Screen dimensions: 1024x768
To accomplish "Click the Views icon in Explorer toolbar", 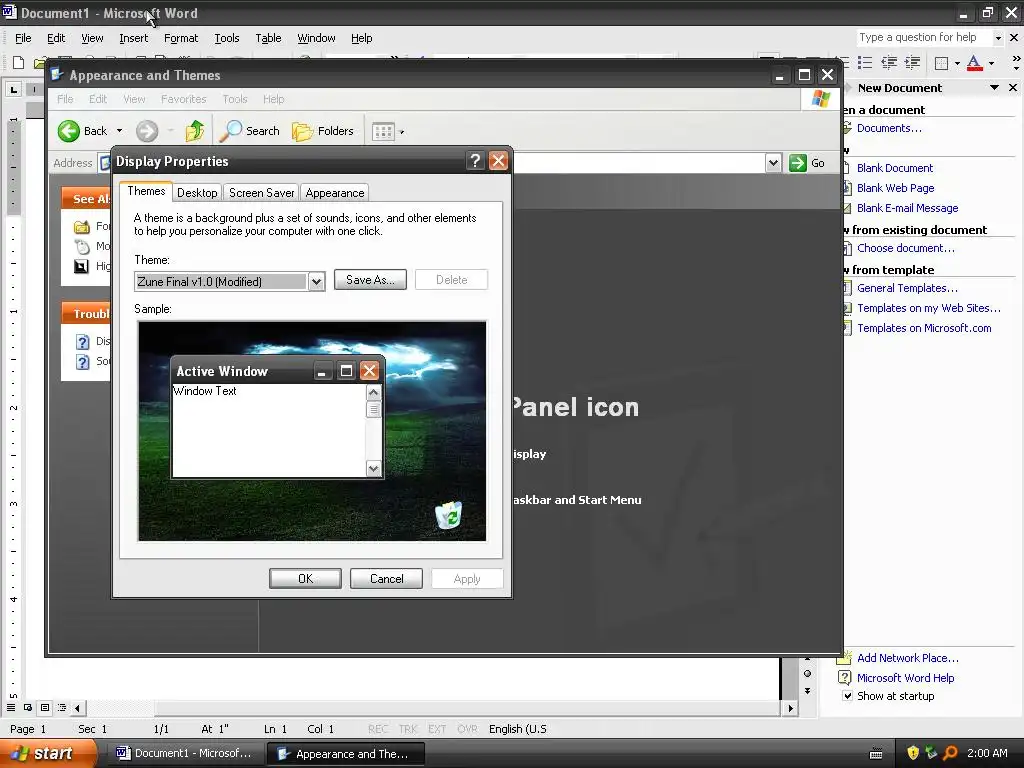I will [383, 132].
